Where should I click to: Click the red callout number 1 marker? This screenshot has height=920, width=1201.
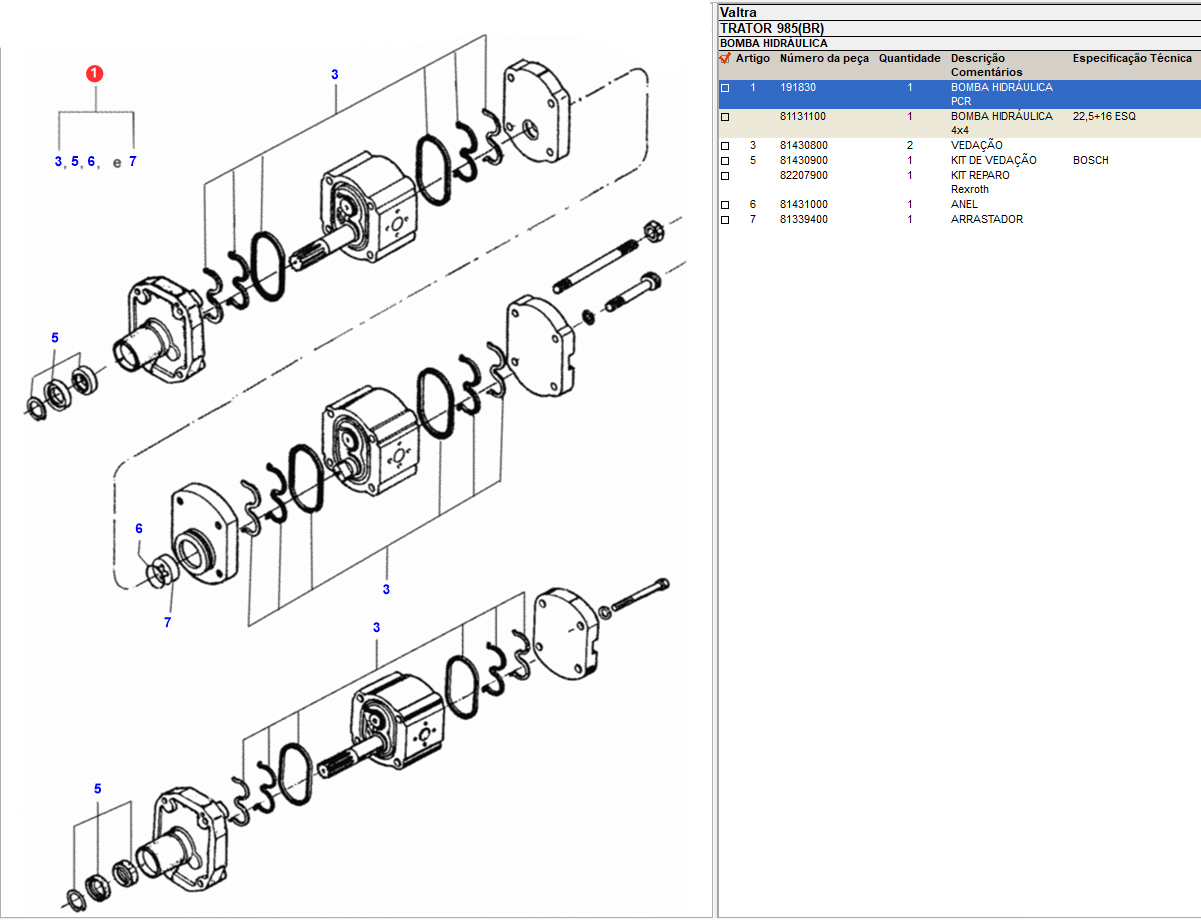tap(95, 73)
